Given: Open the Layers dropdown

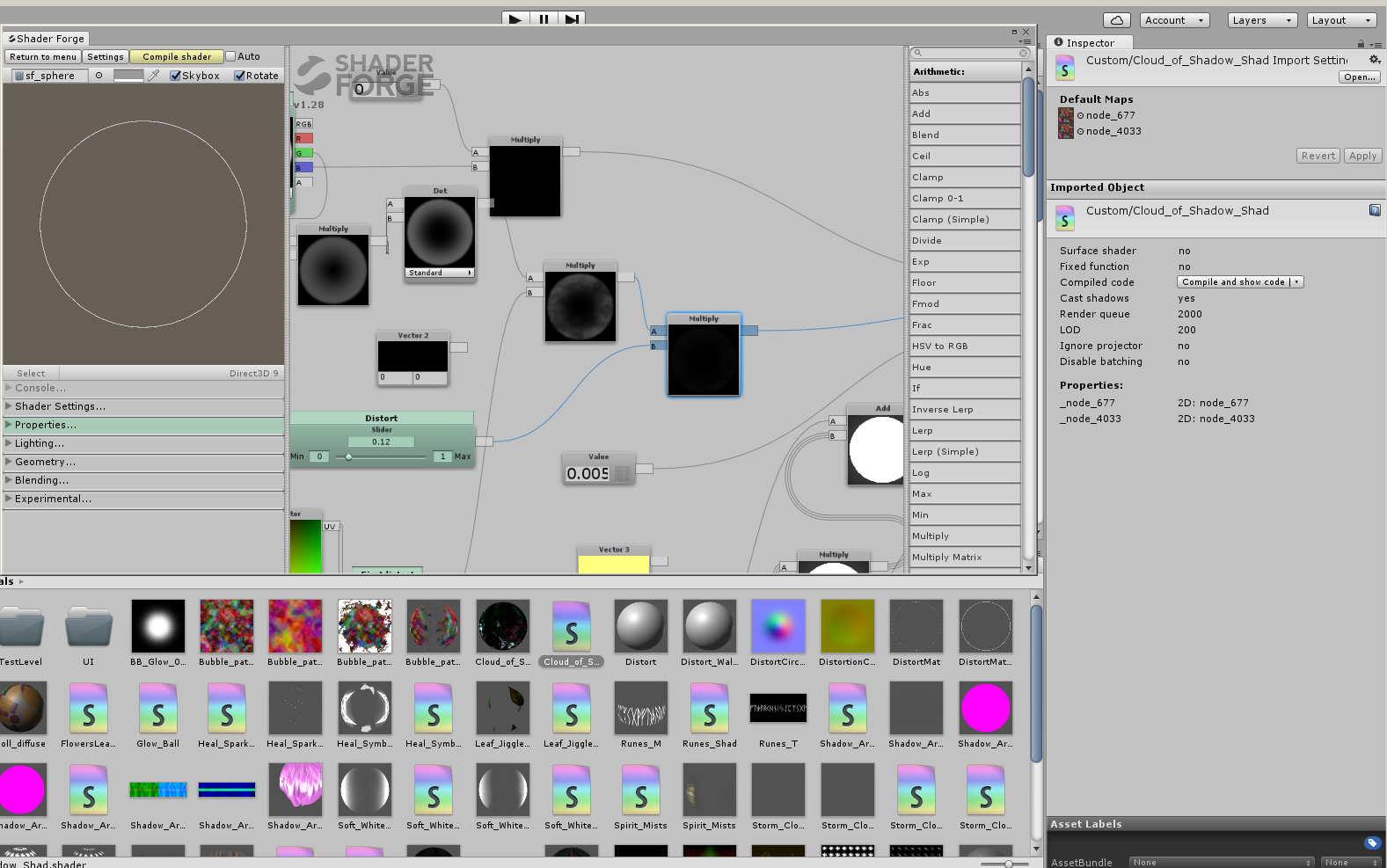Looking at the screenshot, I should tap(1262, 20).
